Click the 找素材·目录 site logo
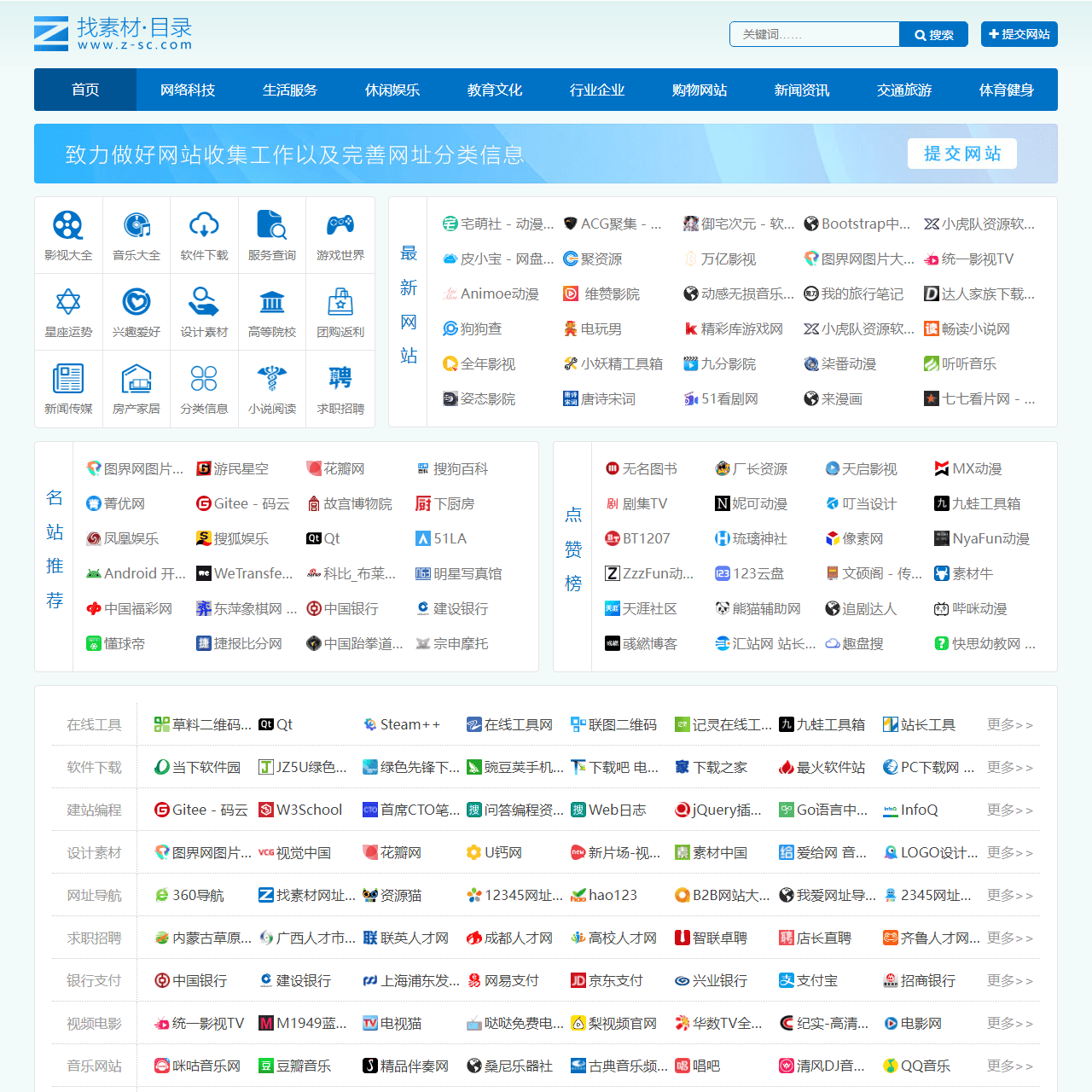The width and height of the screenshot is (1092, 1092). 113,33
